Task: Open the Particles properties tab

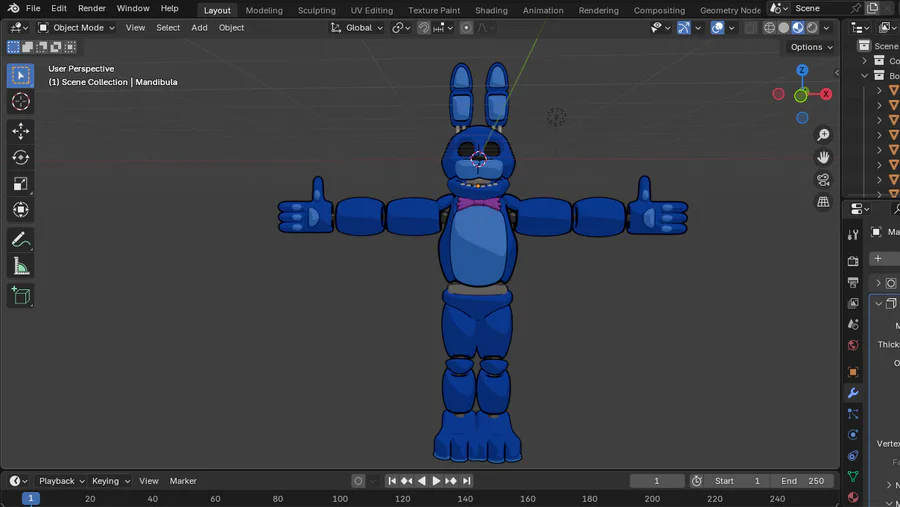Action: [853, 414]
